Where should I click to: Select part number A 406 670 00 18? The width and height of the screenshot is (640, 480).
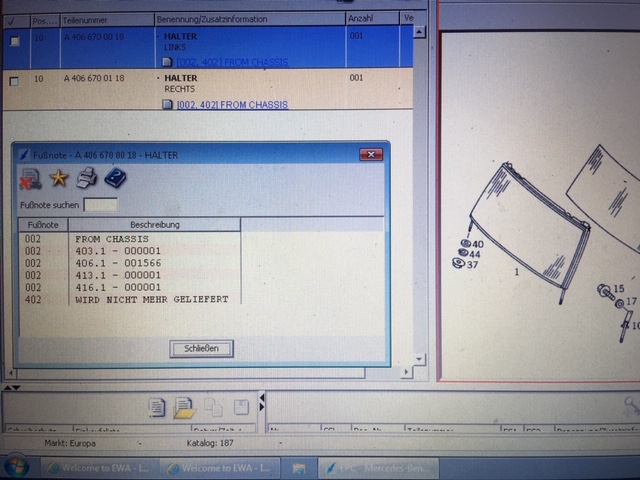94,37
